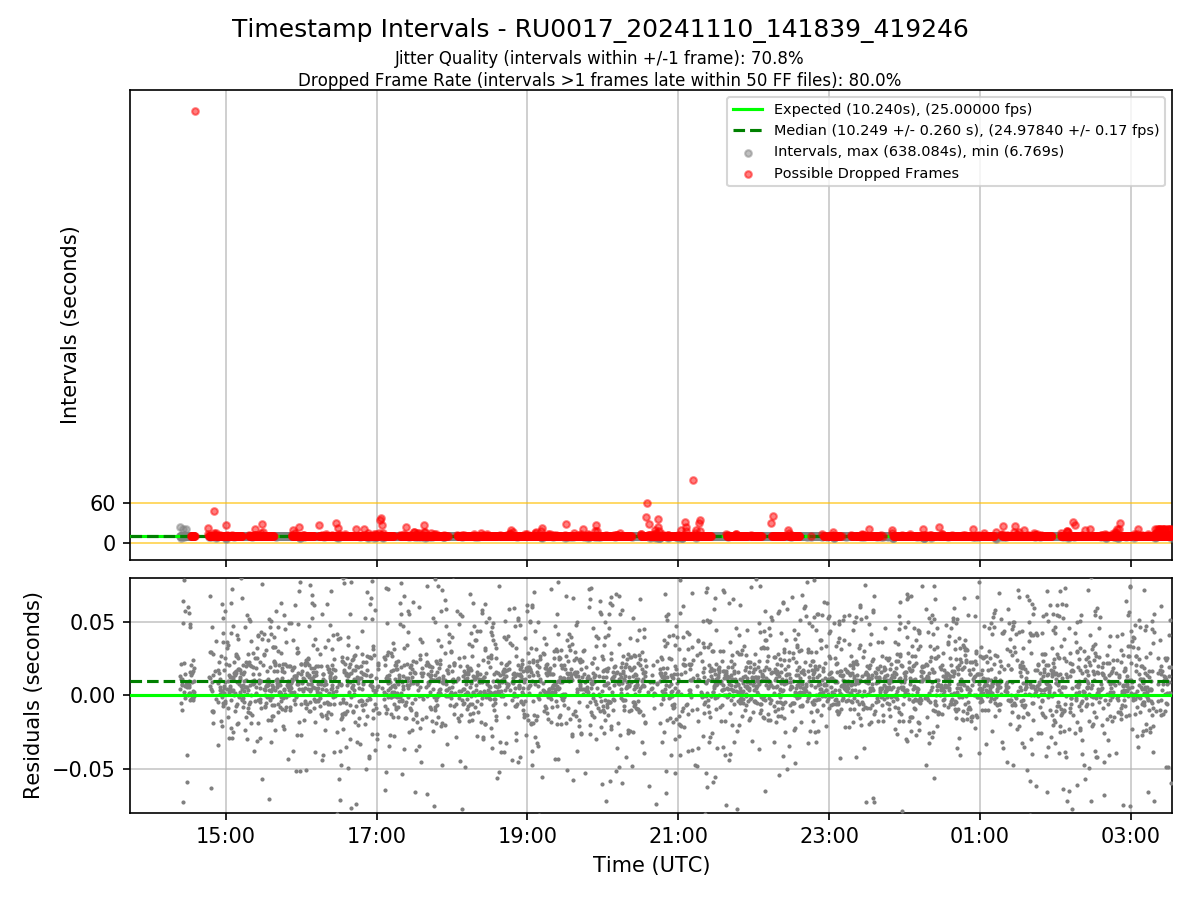Click the '19:00' time tick label
Image resolution: width=1200 pixels, height=900 pixels.
[x=527, y=834]
